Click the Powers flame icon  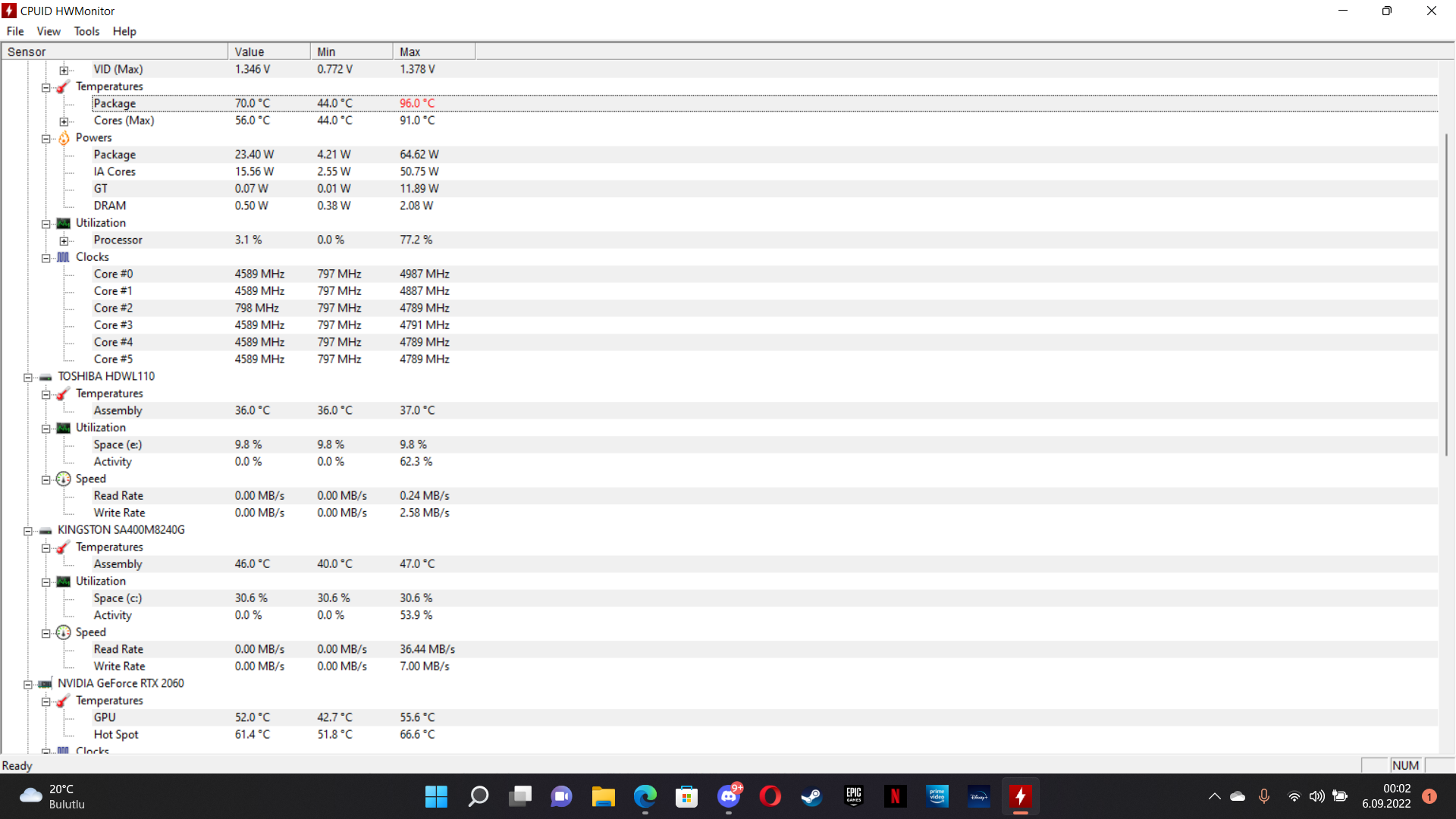[64, 137]
